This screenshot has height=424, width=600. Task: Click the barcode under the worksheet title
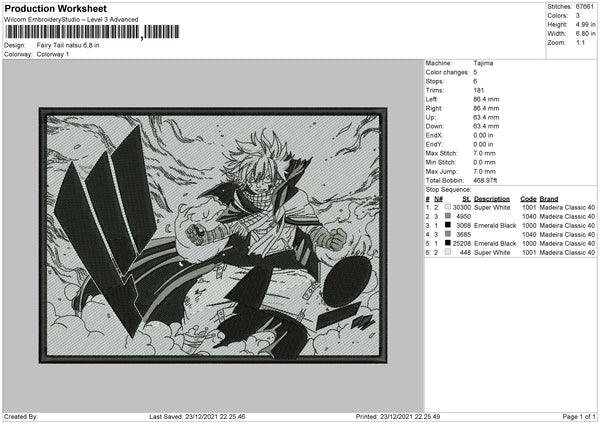(91, 32)
